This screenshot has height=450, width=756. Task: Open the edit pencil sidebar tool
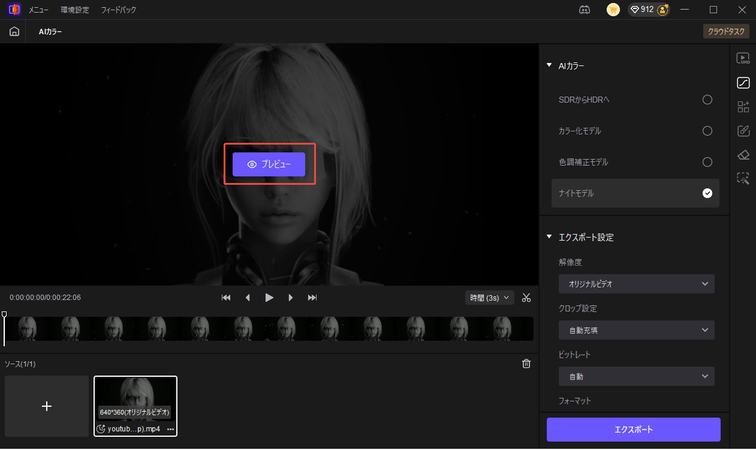[x=743, y=131]
